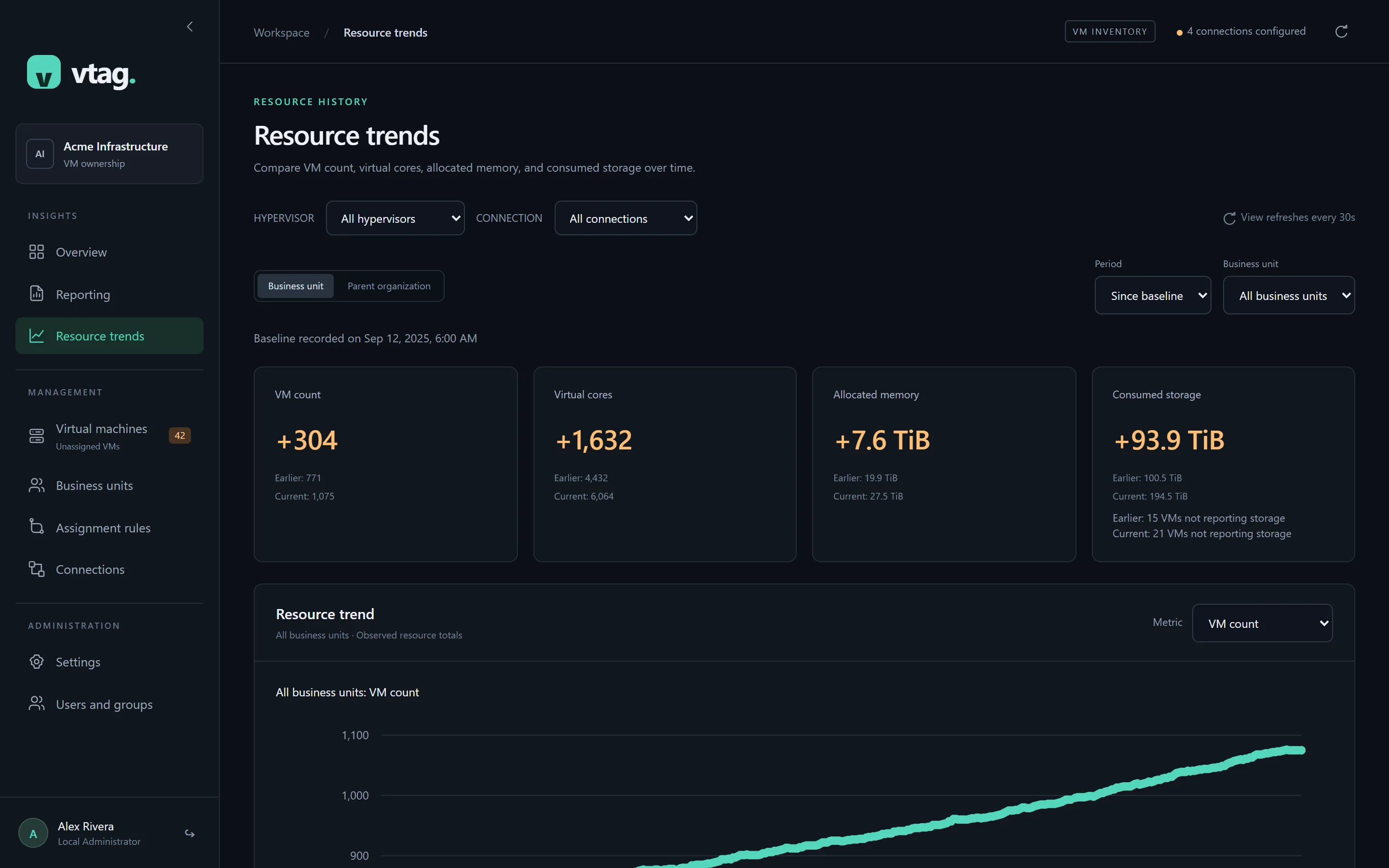1389x868 pixels.
Task: Click the 1,100 axis label on chart
Action: (355, 735)
